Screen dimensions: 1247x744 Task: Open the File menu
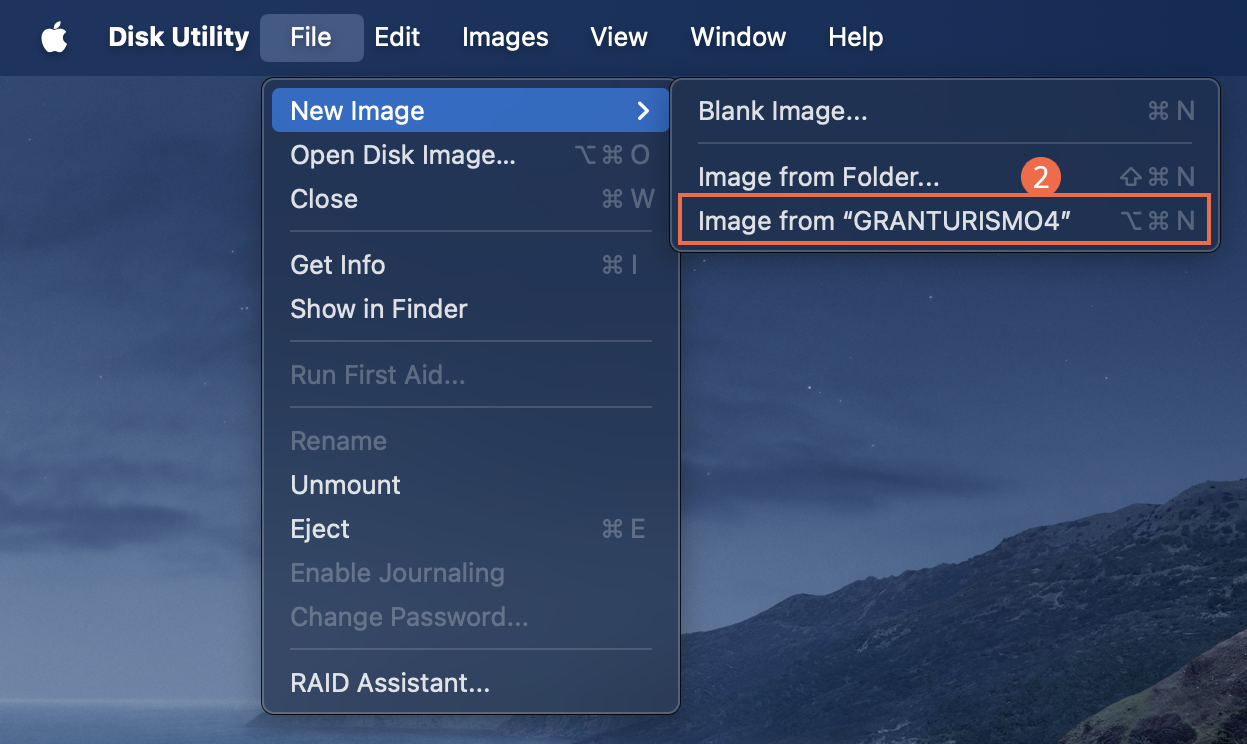pyautogui.click(x=311, y=37)
